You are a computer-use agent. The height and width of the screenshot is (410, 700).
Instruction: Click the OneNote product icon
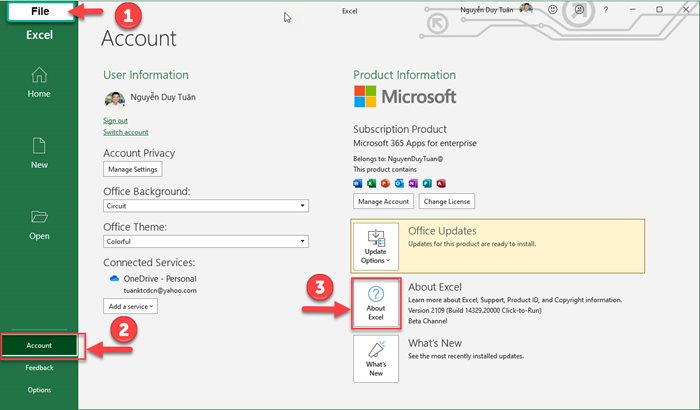(x=413, y=184)
